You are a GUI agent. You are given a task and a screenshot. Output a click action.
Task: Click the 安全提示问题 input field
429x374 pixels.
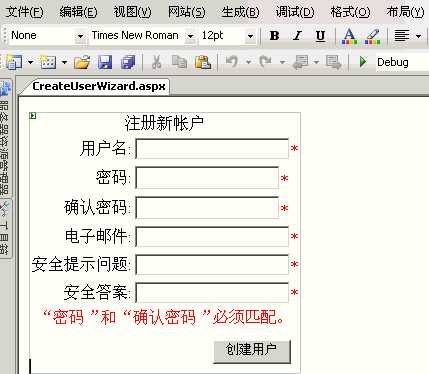(212, 264)
